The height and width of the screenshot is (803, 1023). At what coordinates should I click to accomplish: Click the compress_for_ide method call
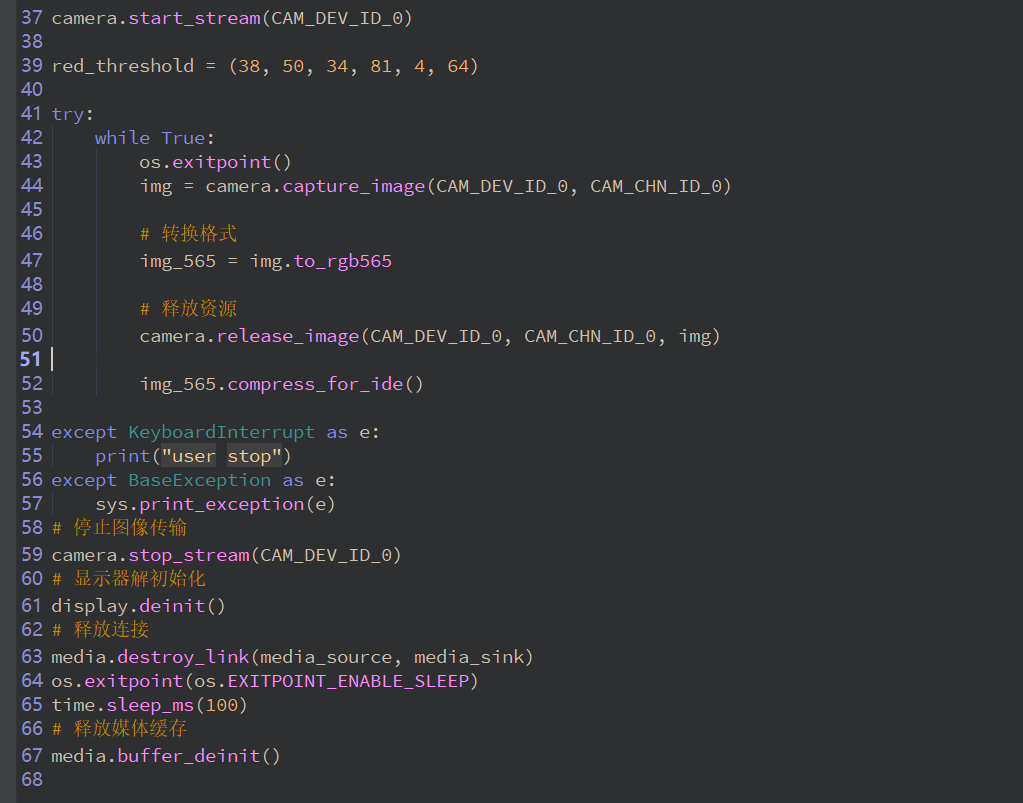pyautogui.click(x=315, y=384)
